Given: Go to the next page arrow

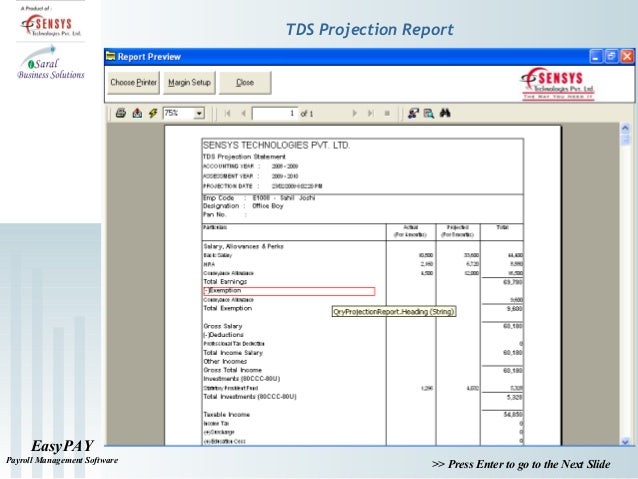Looking at the screenshot, I should pyautogui.click(x=354, y=114).
